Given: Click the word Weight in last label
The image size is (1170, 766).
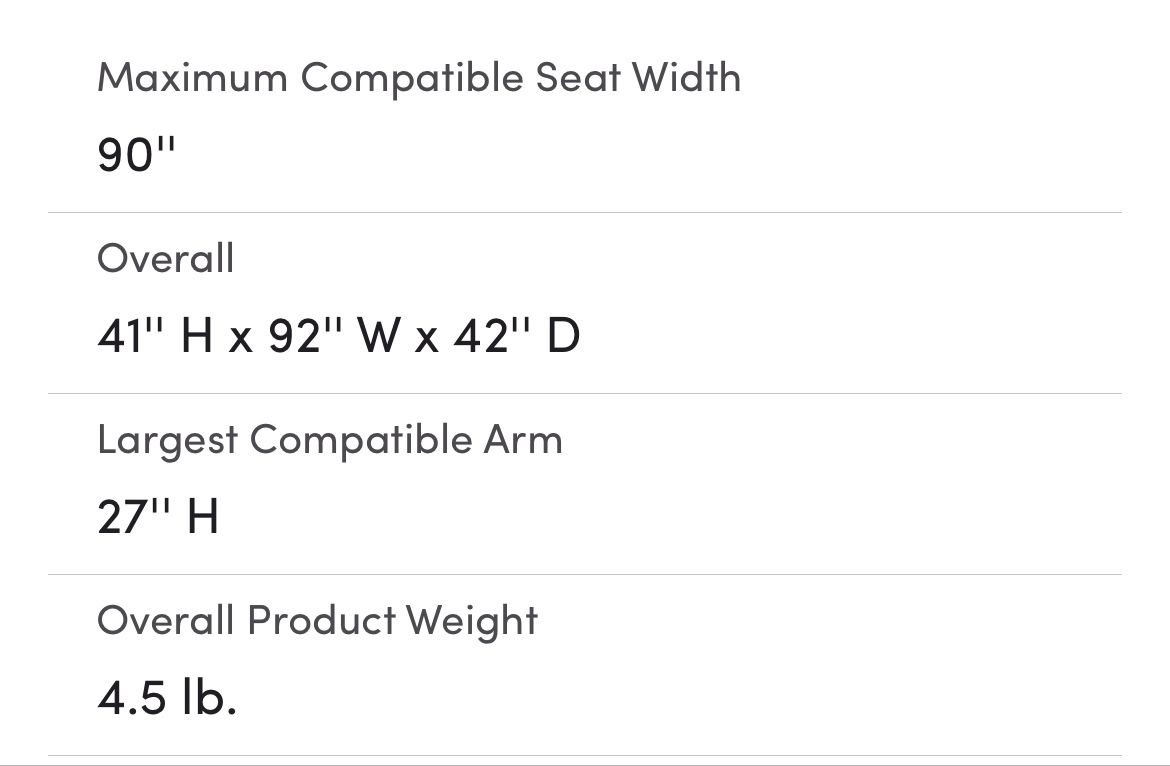Looking at the screenshot, I should pos(472,621).
